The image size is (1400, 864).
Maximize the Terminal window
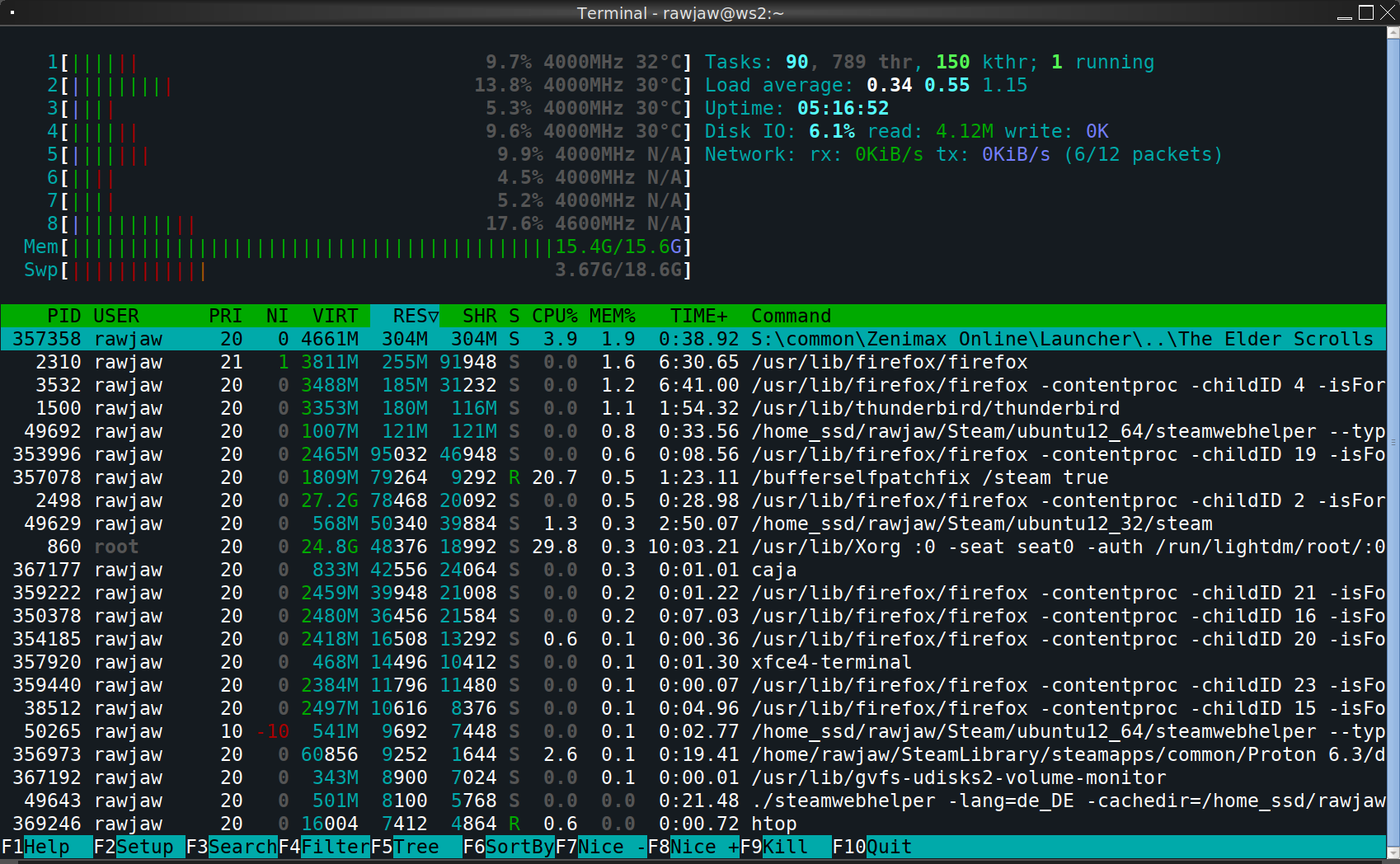pyautogui.click(x=1366, y=12)
